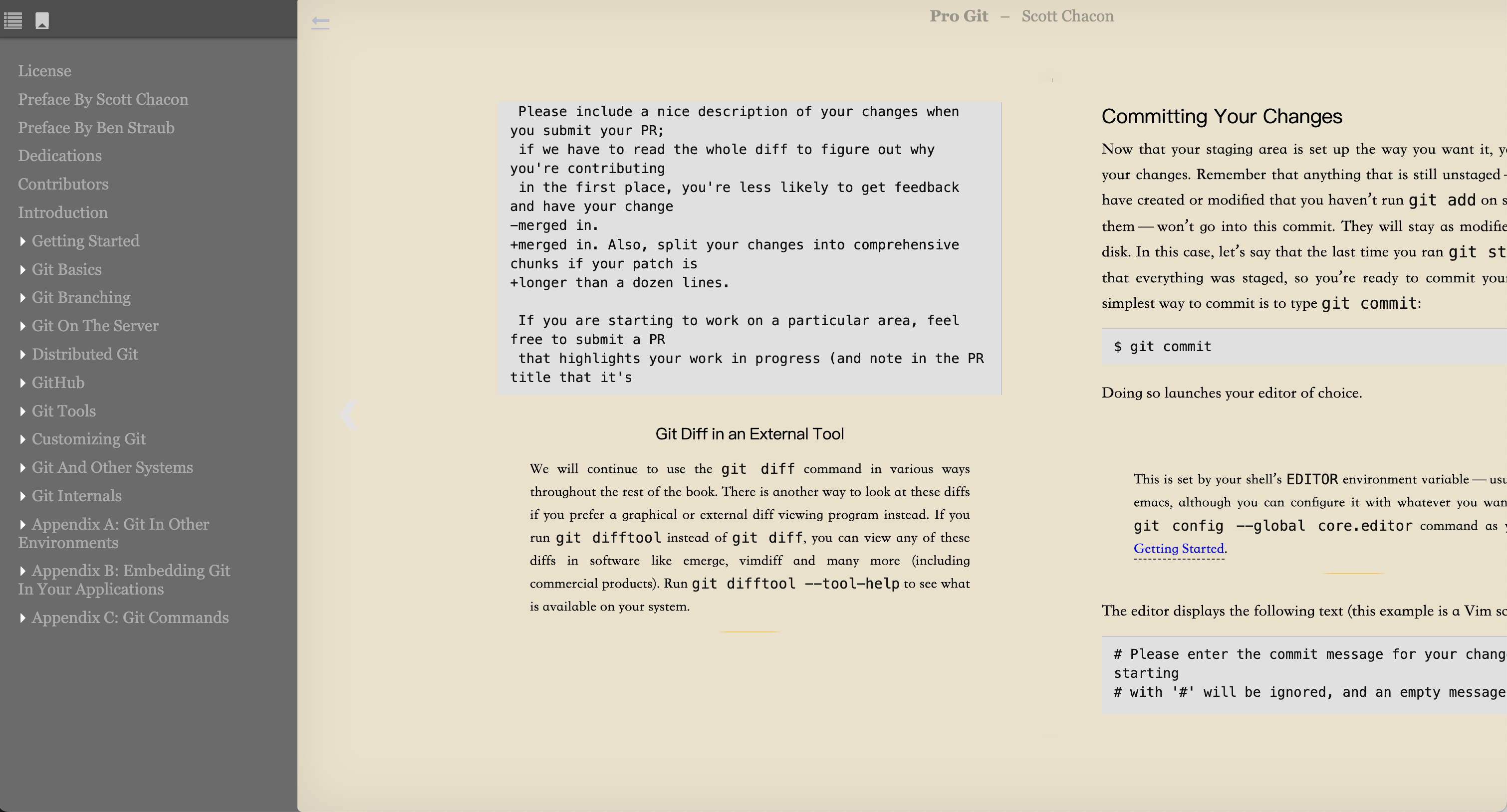Expand the Git Basics chapter triangle
This screenshot has height=812, width=1507.
pyautogui.click(x=23, y=269)
